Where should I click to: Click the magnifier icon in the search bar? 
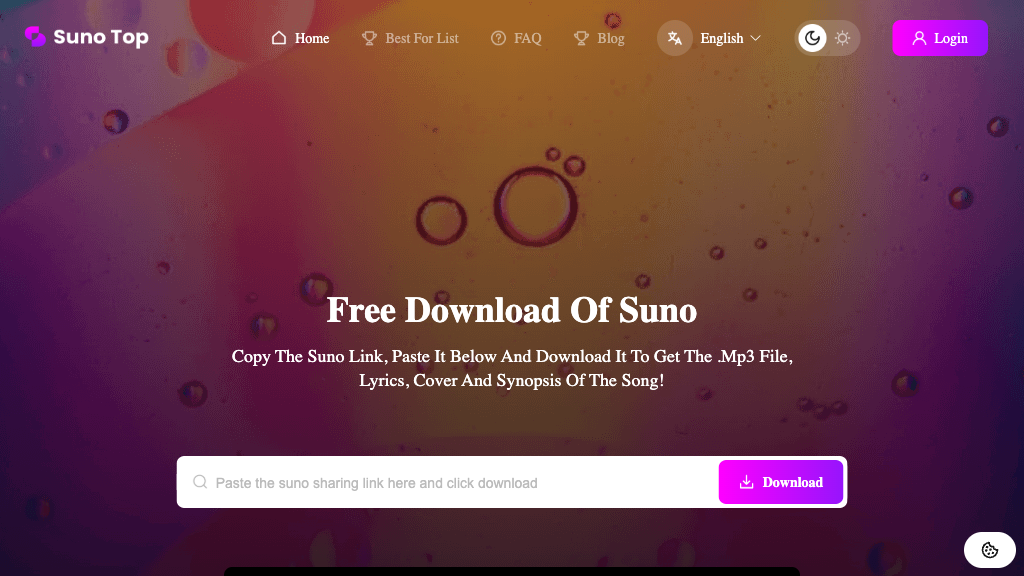(x=200, y=482)
